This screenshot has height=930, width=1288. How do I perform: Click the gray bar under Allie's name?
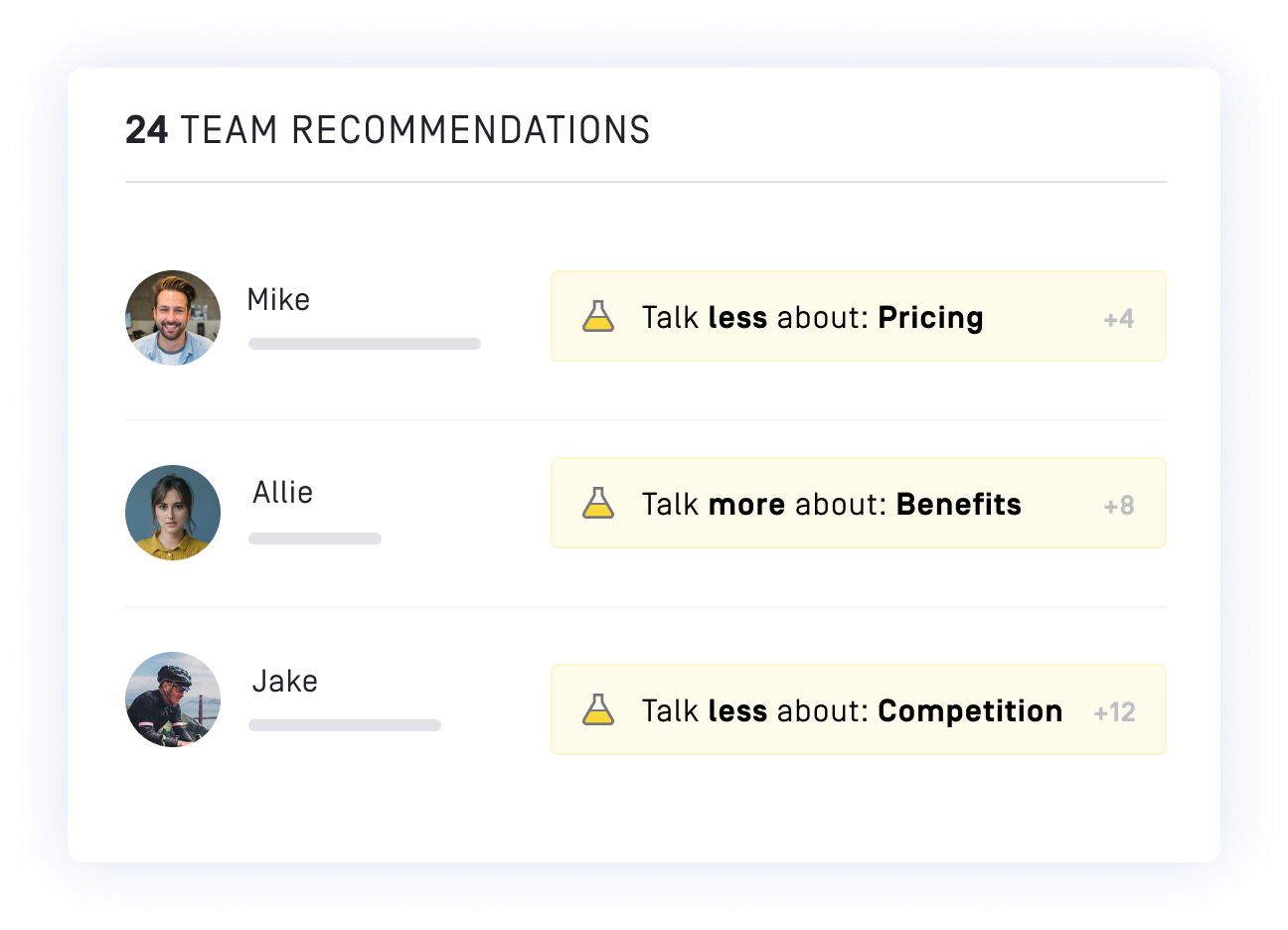point(315,539)
